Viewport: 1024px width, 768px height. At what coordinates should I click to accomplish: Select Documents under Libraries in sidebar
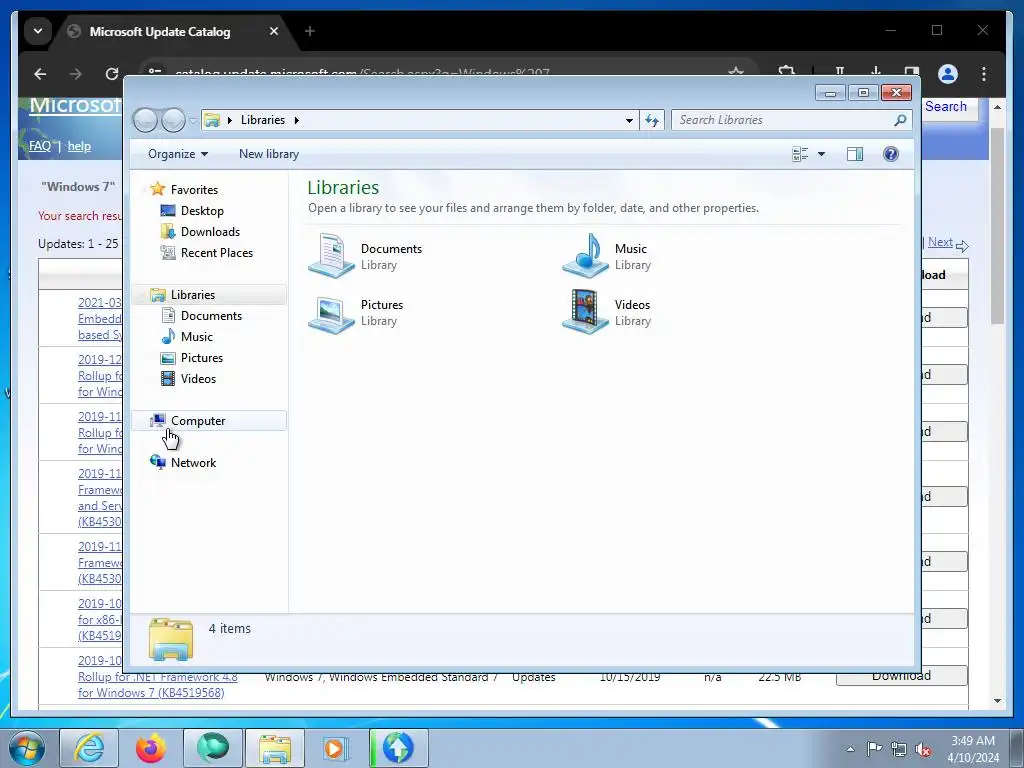point(211,315)
